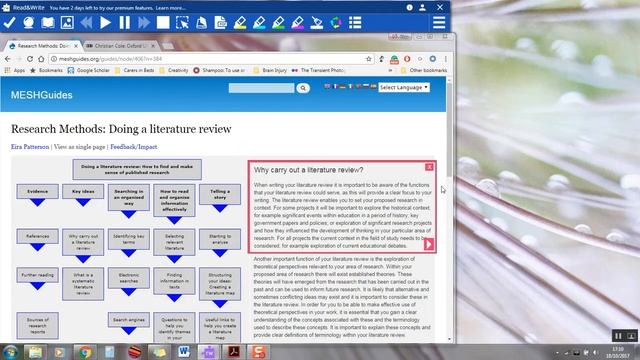
Task: Open the Google Scholar bookmark
Action: 89,70
